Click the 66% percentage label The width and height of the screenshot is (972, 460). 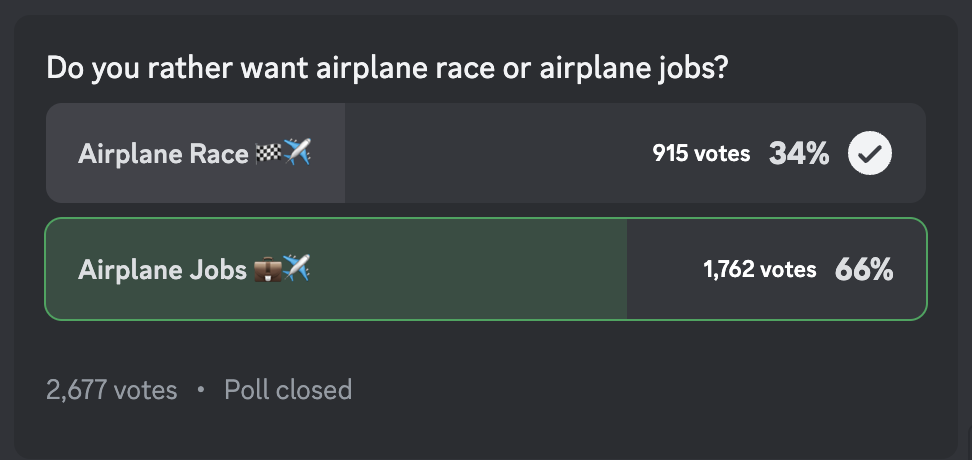click(864, 270)
